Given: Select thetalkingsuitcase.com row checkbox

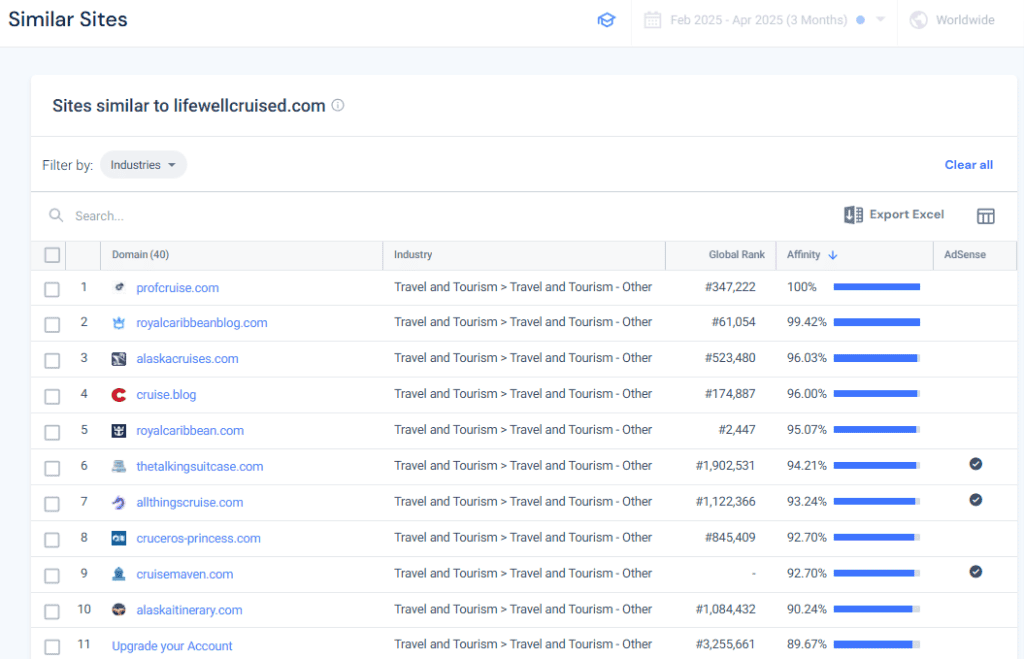Looking at the screenshot, I should coord(52,468).
